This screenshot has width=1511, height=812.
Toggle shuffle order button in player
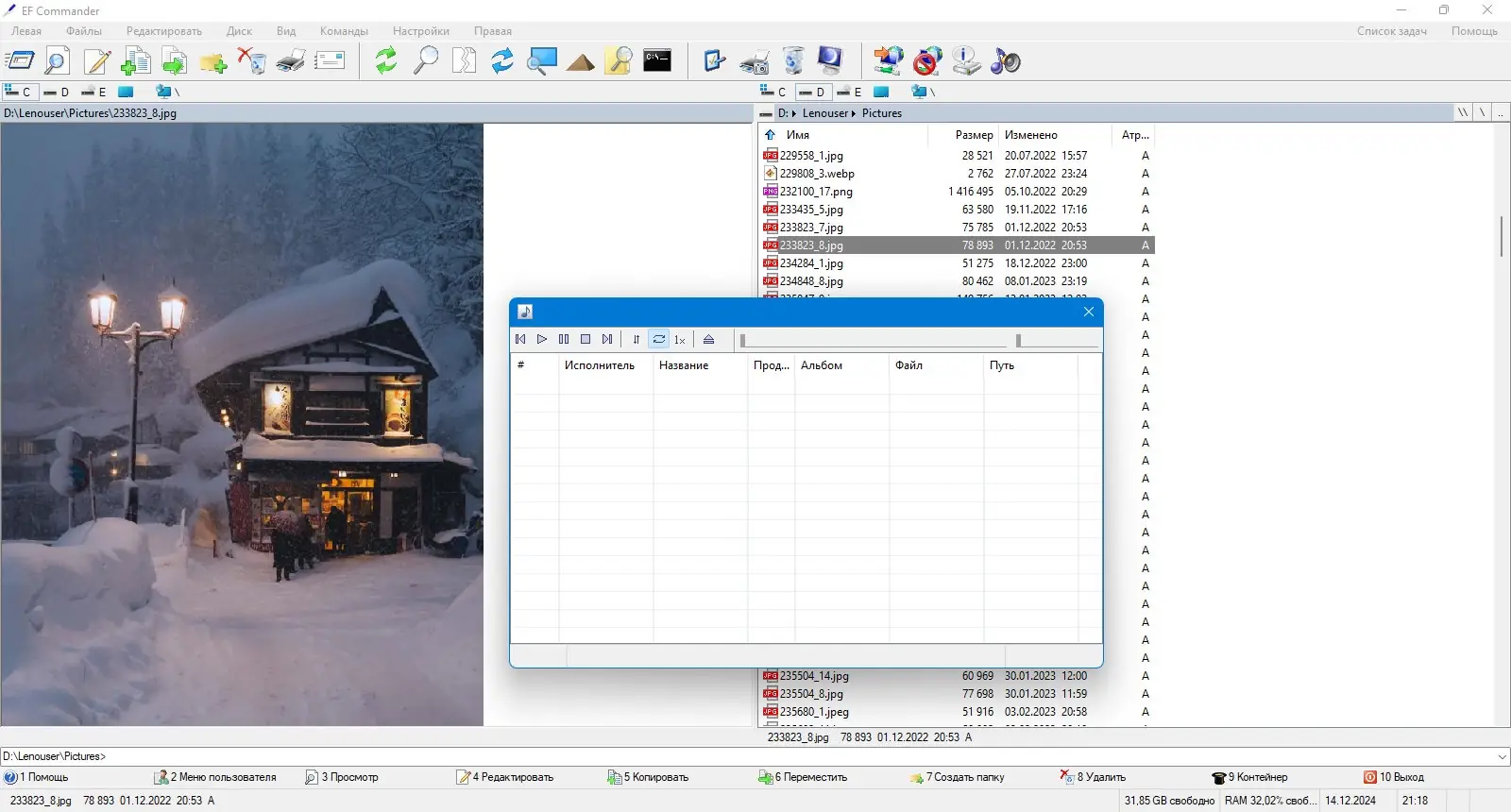coord(637,339)
